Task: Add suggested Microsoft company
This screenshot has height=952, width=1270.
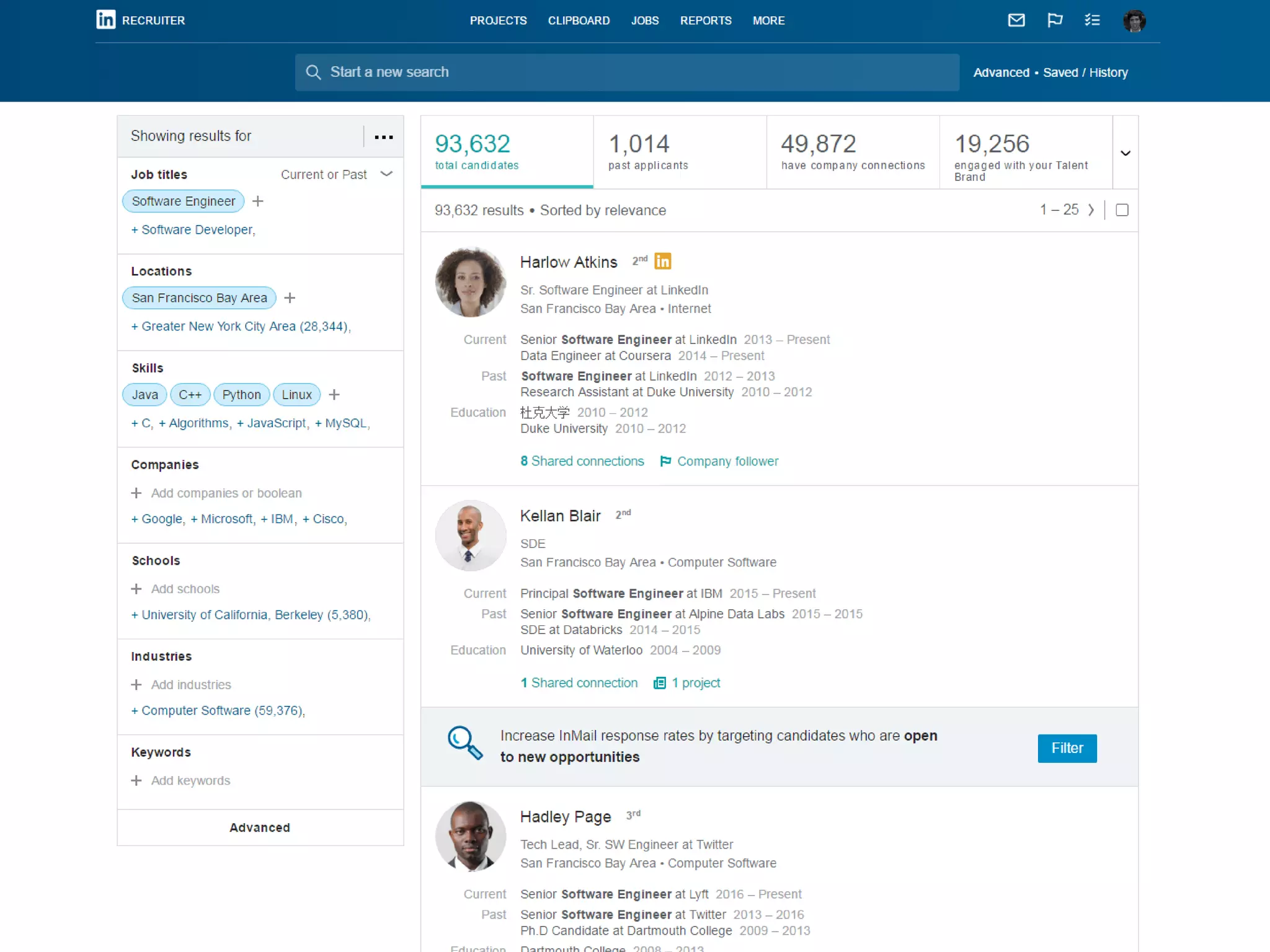Action: (222, 519)
